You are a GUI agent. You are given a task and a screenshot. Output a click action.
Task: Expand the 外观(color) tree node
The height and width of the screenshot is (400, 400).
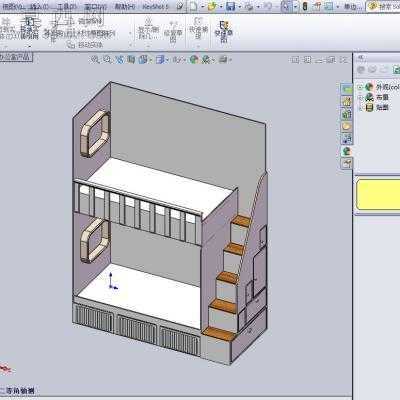click(x=360, y=87)
